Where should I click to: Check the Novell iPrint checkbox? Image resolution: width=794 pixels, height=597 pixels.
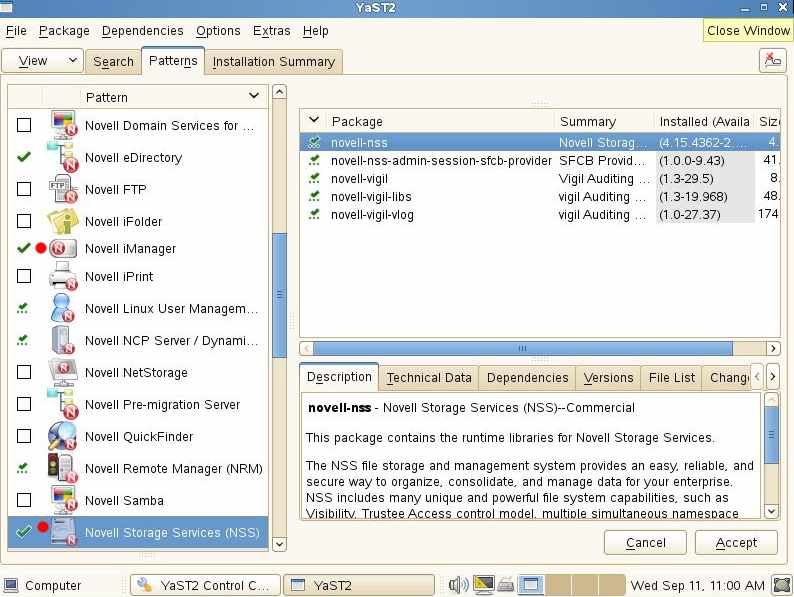24,276
